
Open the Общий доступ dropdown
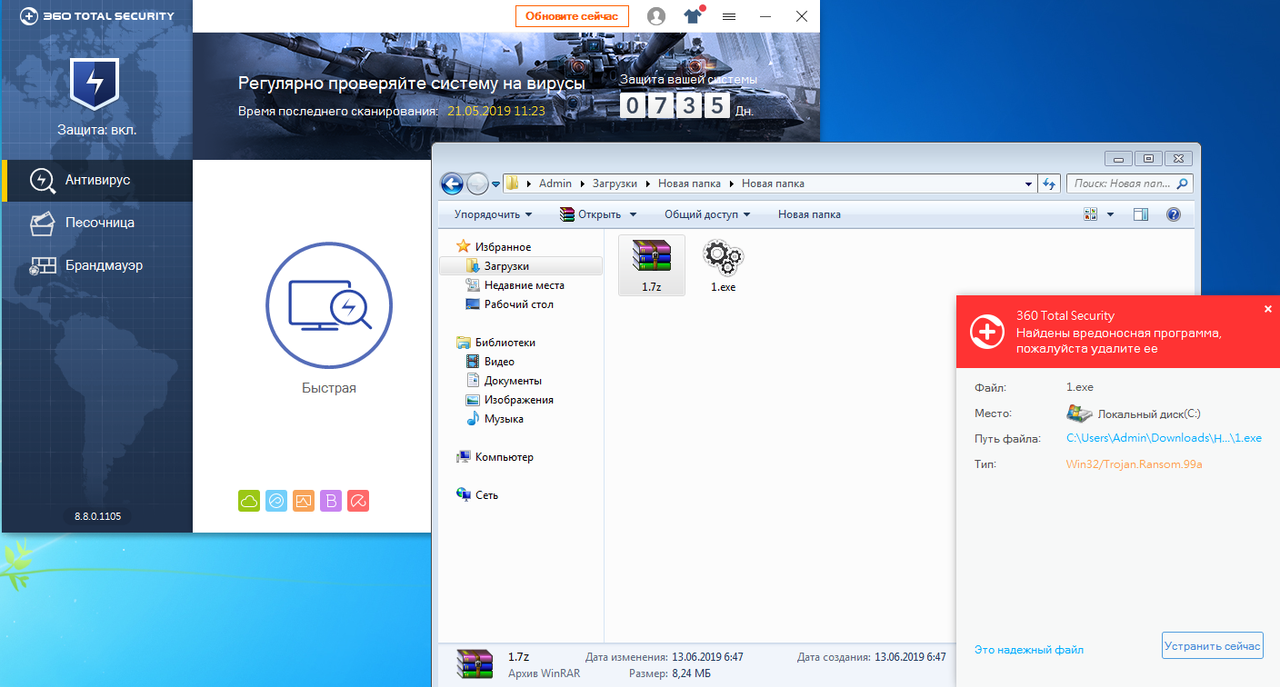(707, 214)
